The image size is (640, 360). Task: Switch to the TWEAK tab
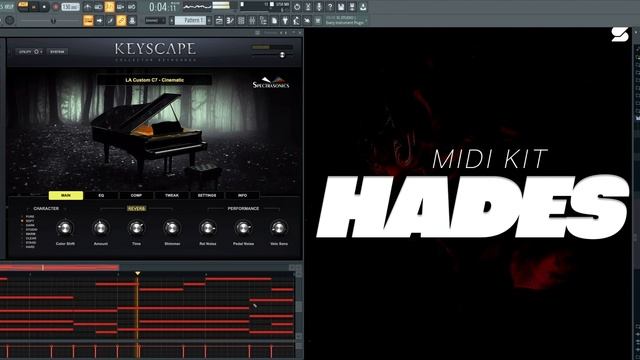click(x=172, y=196)
